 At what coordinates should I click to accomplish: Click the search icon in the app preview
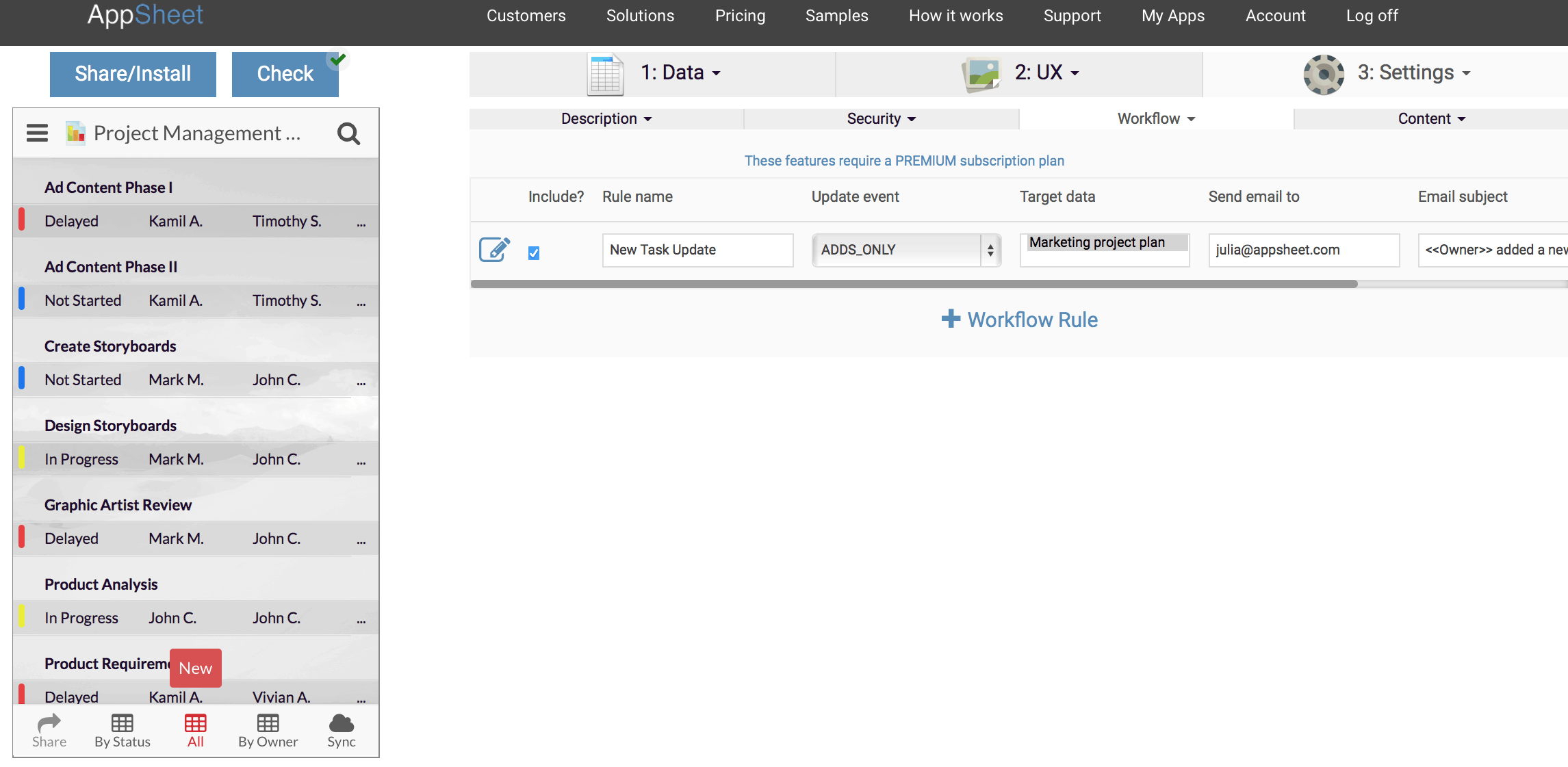[349, 133]
